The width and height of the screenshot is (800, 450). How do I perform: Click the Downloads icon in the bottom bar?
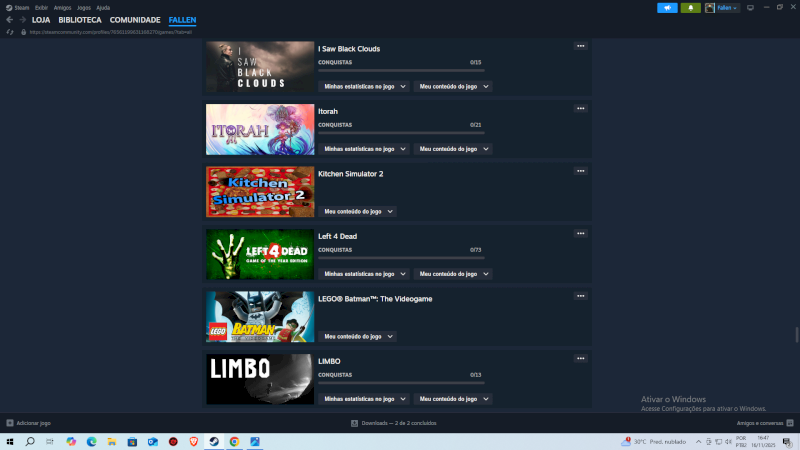point(355,423)
